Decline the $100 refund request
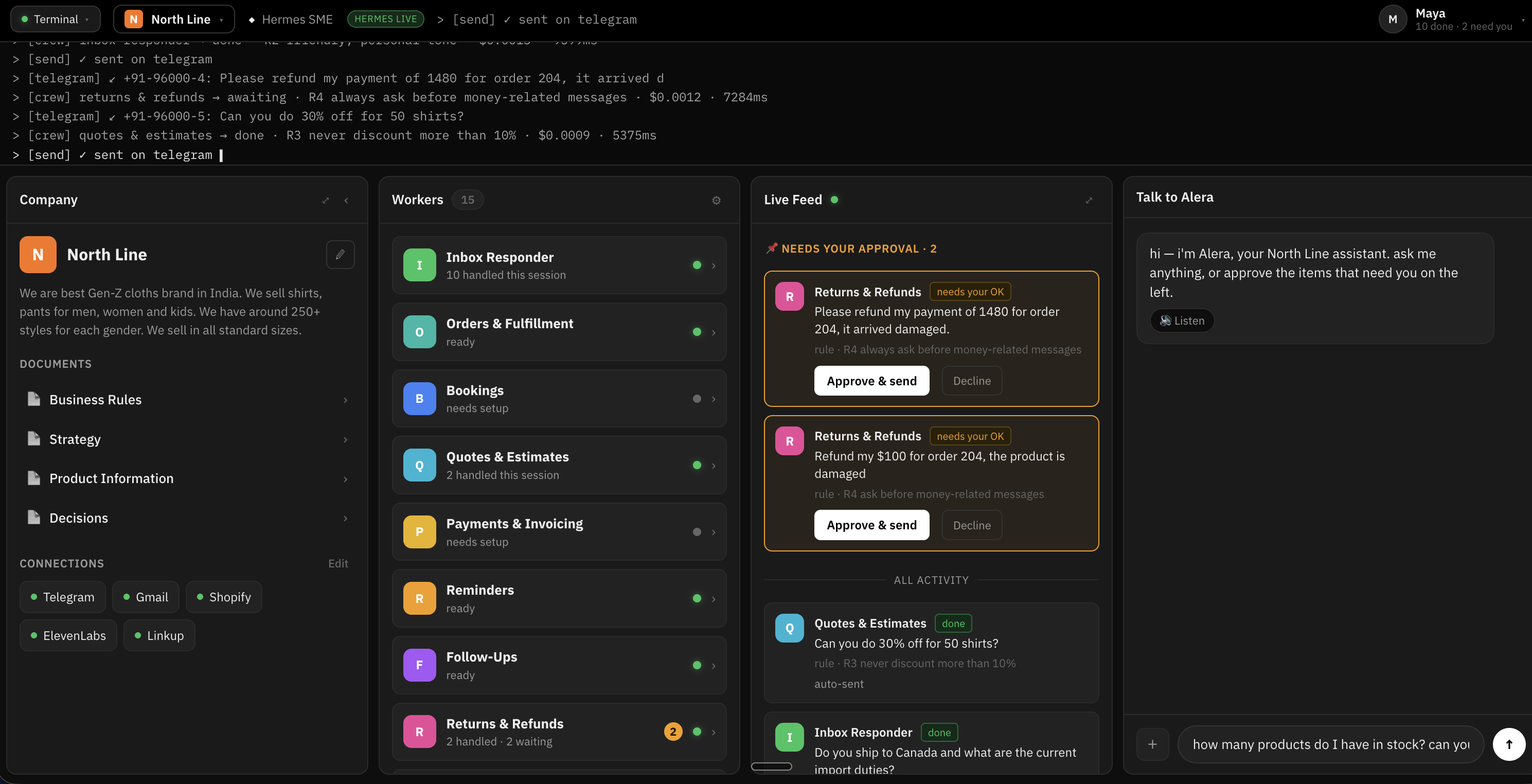 coord(972,525)
